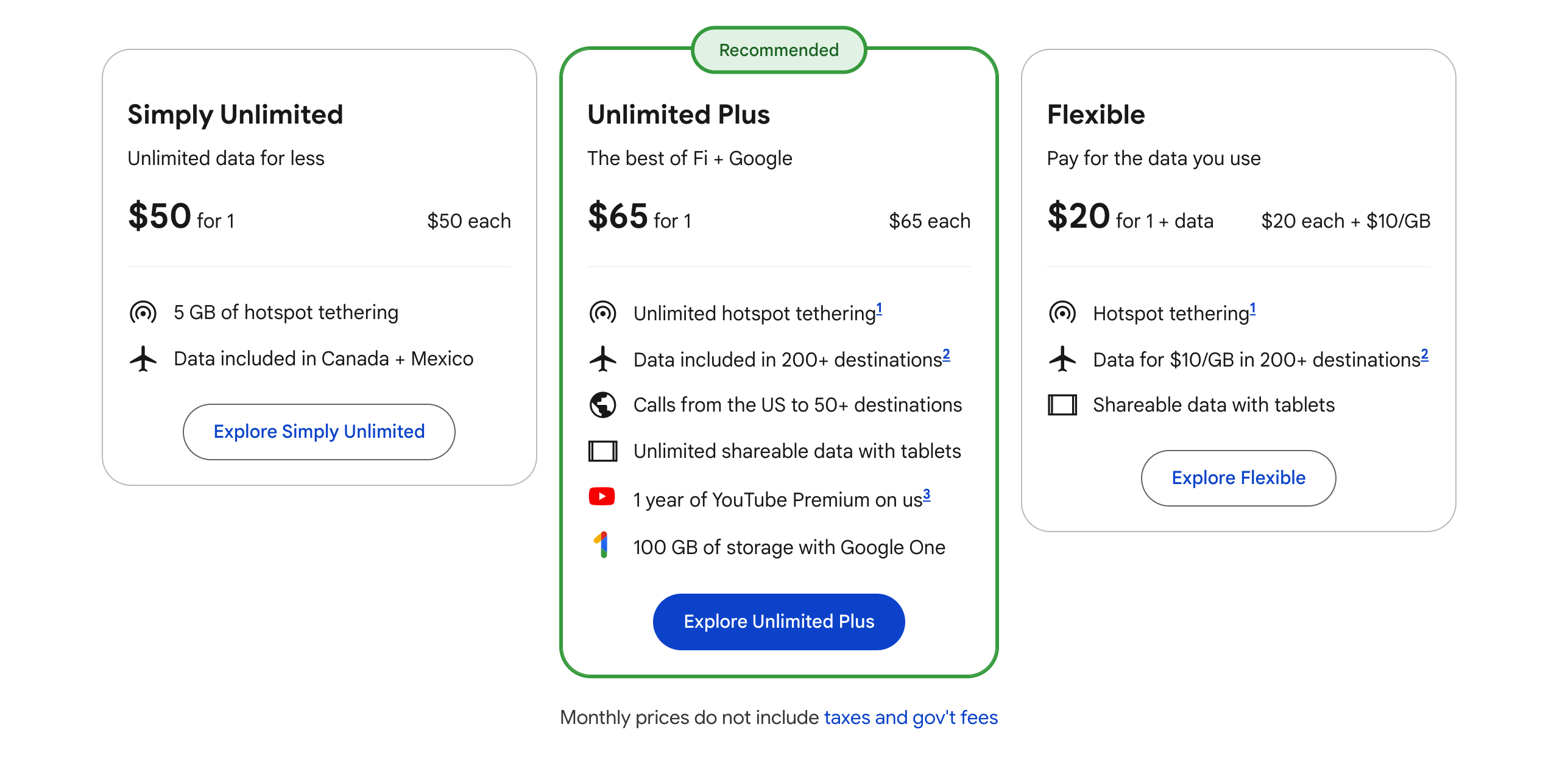Click the hotspot icon in the Flexible plan

click(x=1062, y=313)
